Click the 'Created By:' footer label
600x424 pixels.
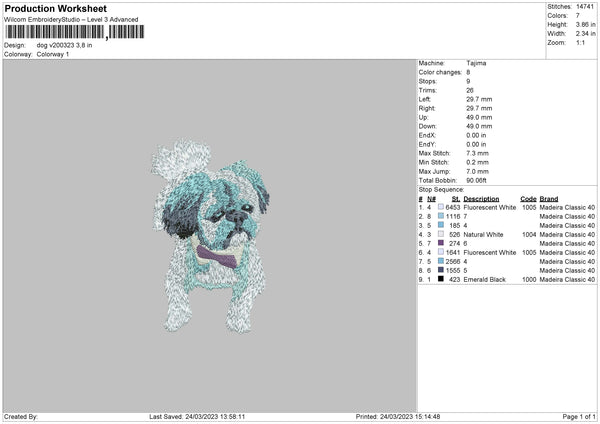pos(21,417)
